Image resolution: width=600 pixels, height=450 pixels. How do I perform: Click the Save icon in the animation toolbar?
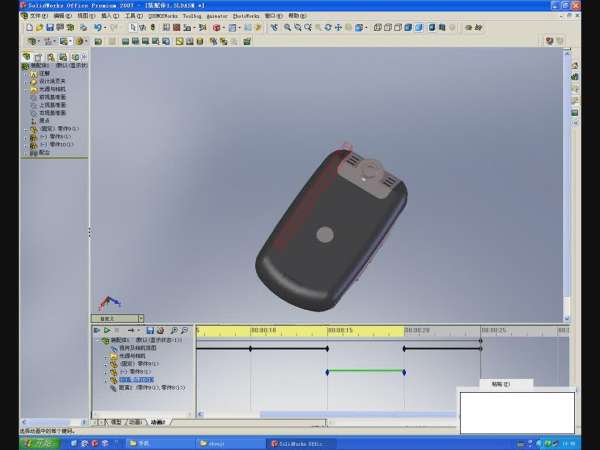coord(150,330)
